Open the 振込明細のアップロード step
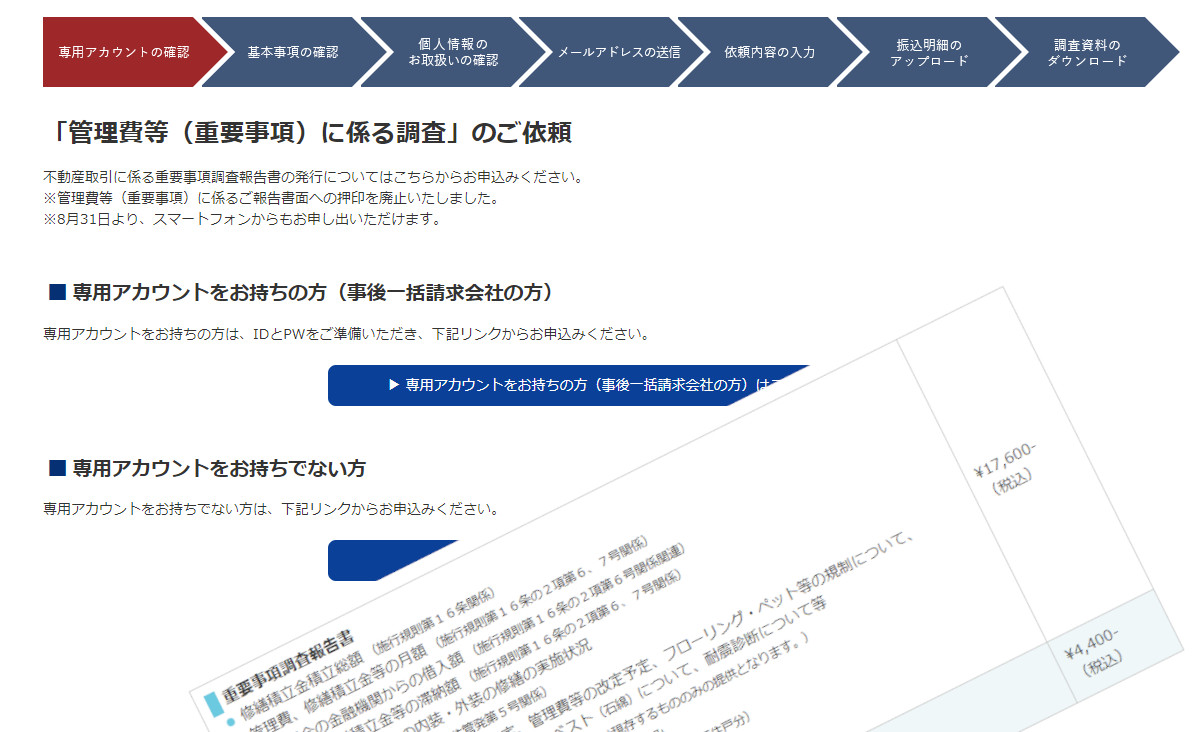The height and width of the screenshot is (732, 1196). point(929,52)
